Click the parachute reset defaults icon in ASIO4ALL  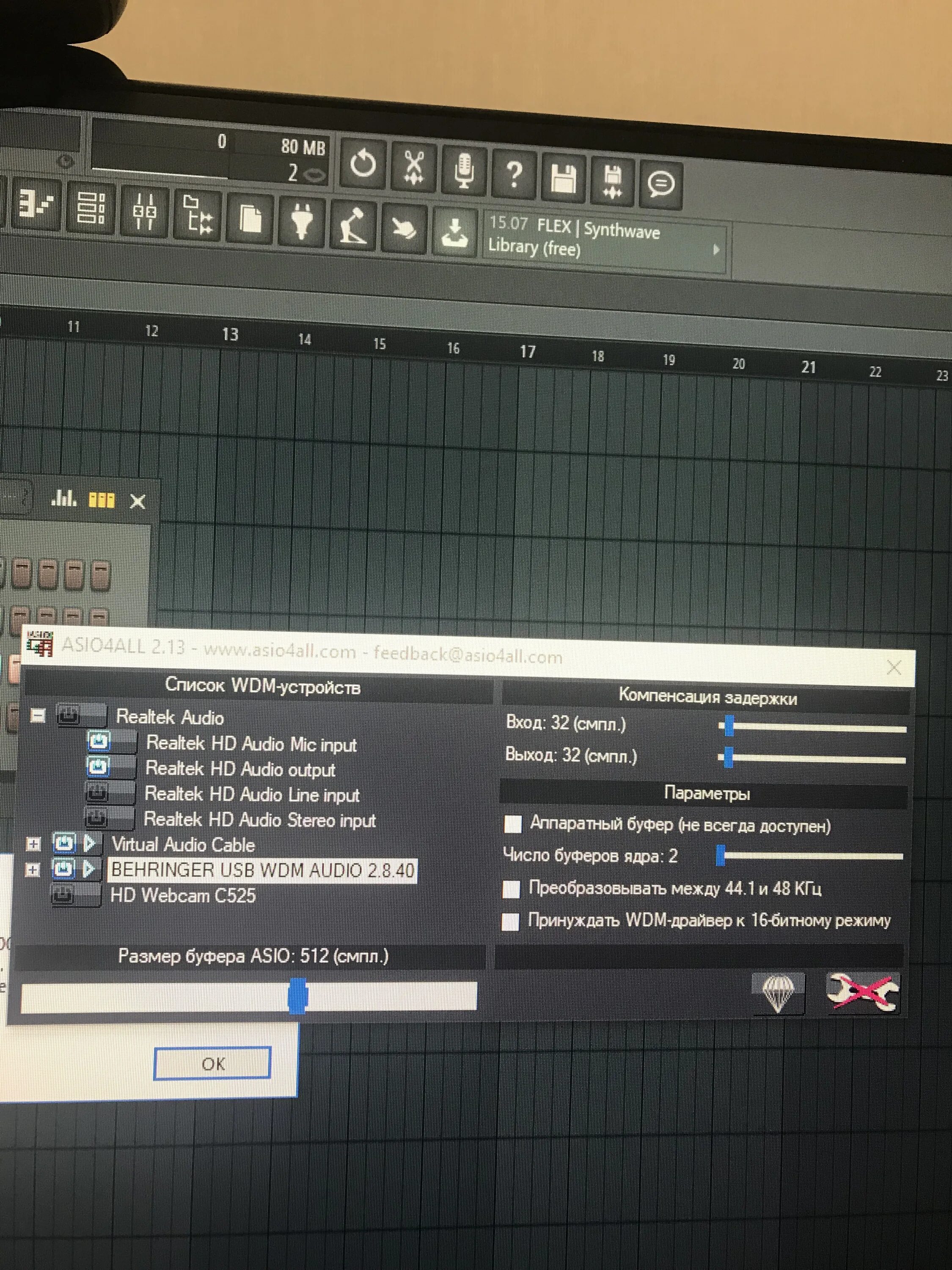pyautogui.click(x=778, y=993)
